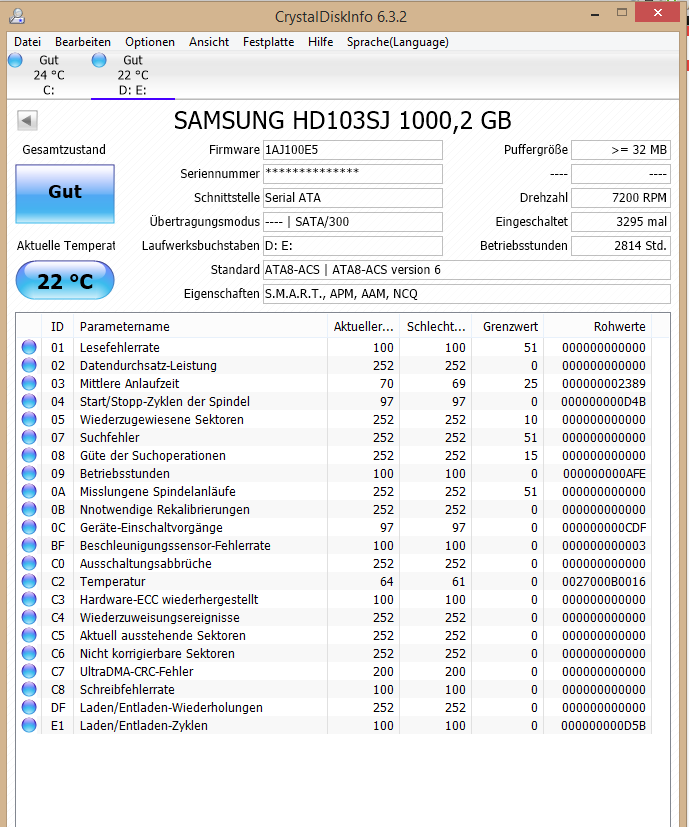Click status icon for Geräte-Einschaltvorgänge
The width and height of the screenshot is (689, 827).
[29, 527]
